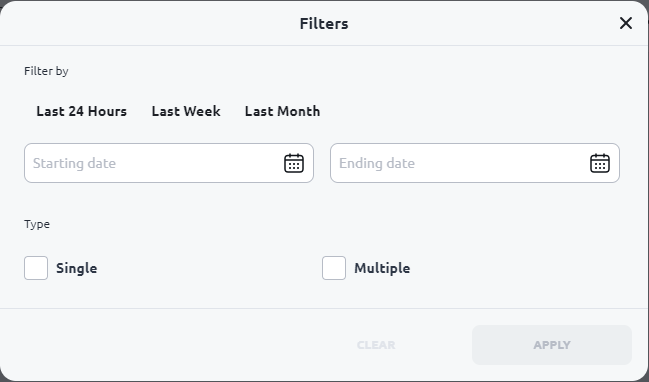The height and width of the screenshot is (382, 649).
Task: Close the Filters dialog with the X
Action: pos(626,23)
